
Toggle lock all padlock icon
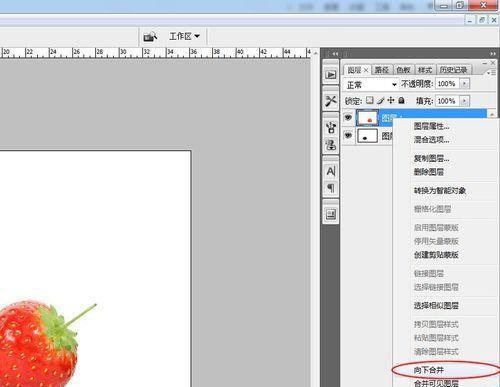[x=402, y=100]
